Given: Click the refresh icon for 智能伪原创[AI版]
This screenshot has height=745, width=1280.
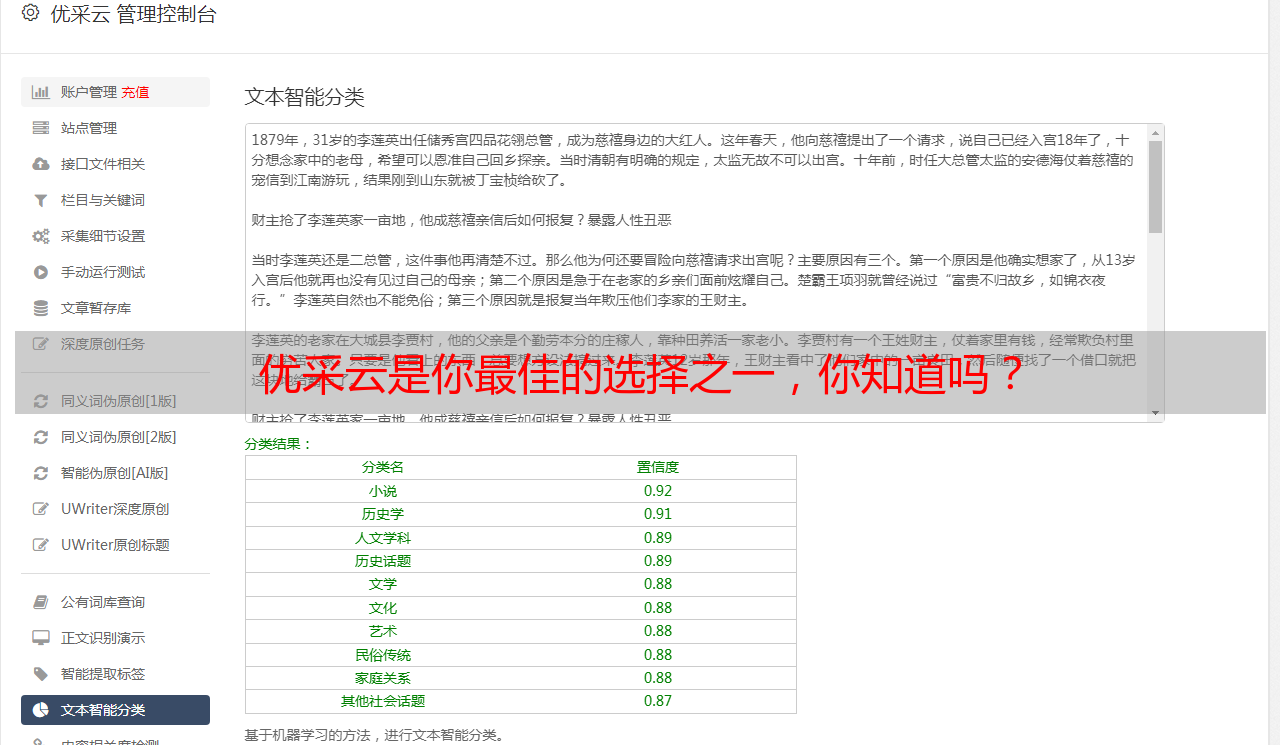Looking at the screenshot, I should pyautogui.click(x=41, y=473).
